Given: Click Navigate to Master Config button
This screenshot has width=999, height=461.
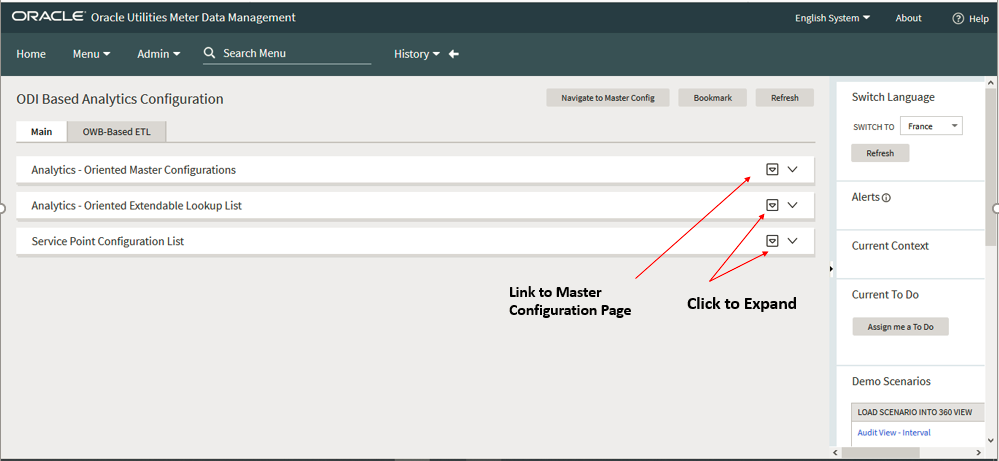Looking at the screenshot, I should coord(608,98).
